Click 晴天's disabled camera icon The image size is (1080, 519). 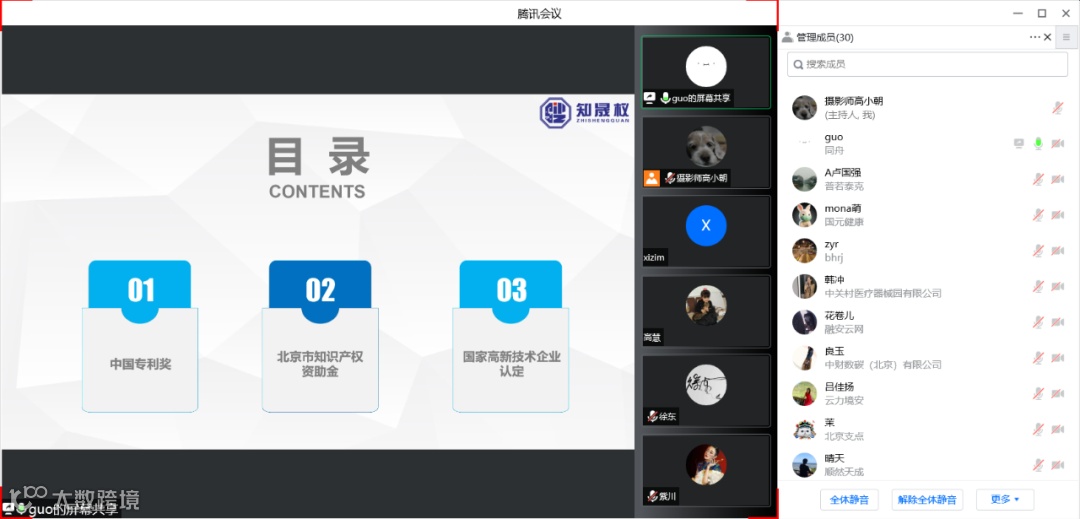1058,465
